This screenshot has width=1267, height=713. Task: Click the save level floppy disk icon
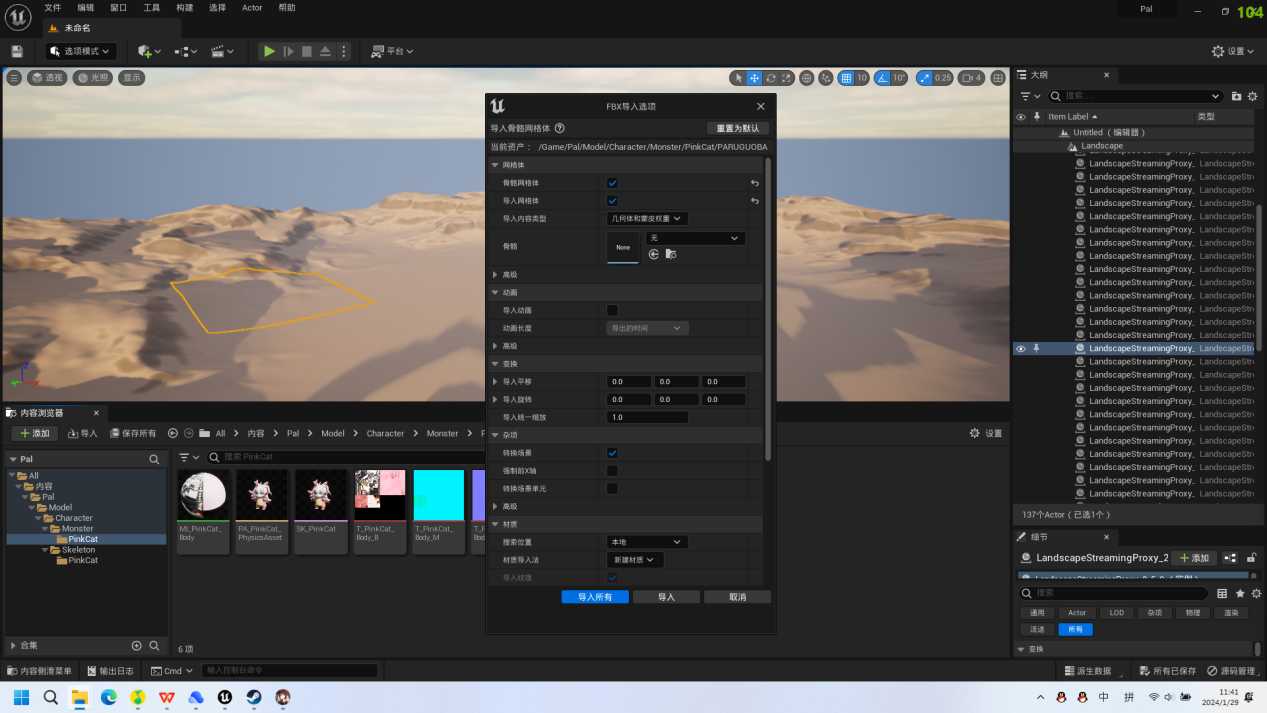point(17,51)
